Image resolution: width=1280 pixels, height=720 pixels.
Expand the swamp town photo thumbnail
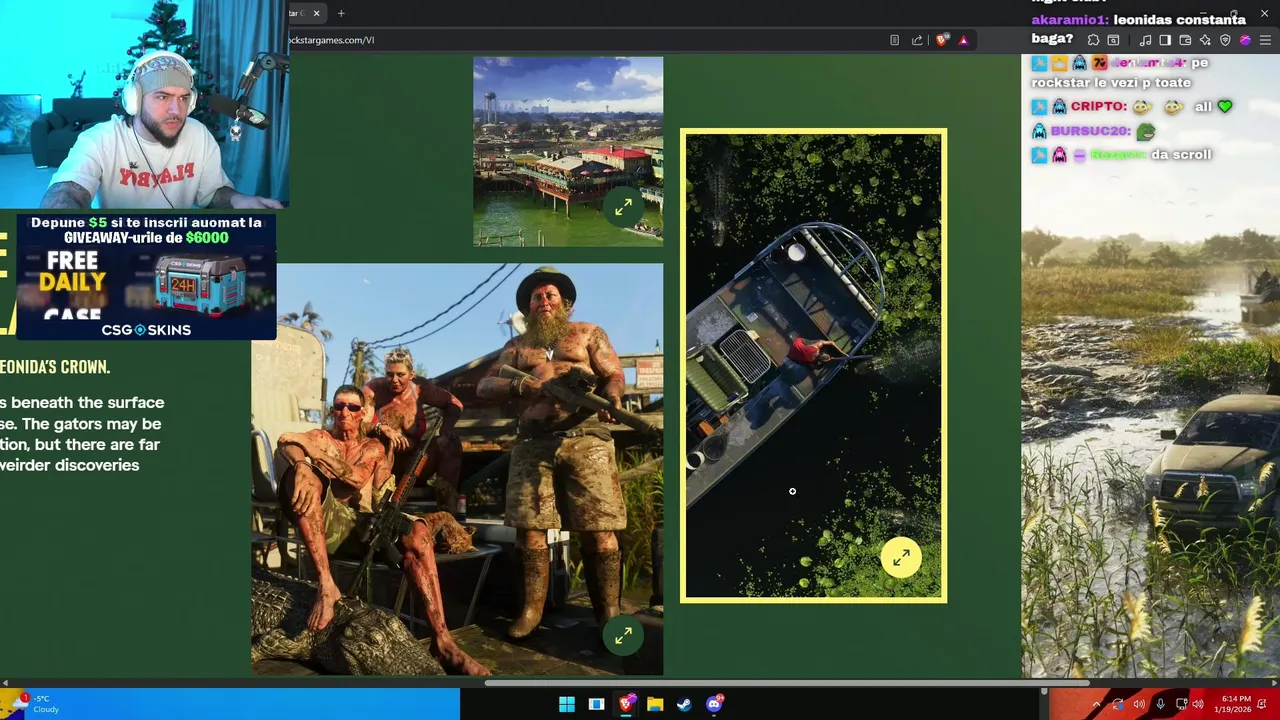click(x=623, y=207)
